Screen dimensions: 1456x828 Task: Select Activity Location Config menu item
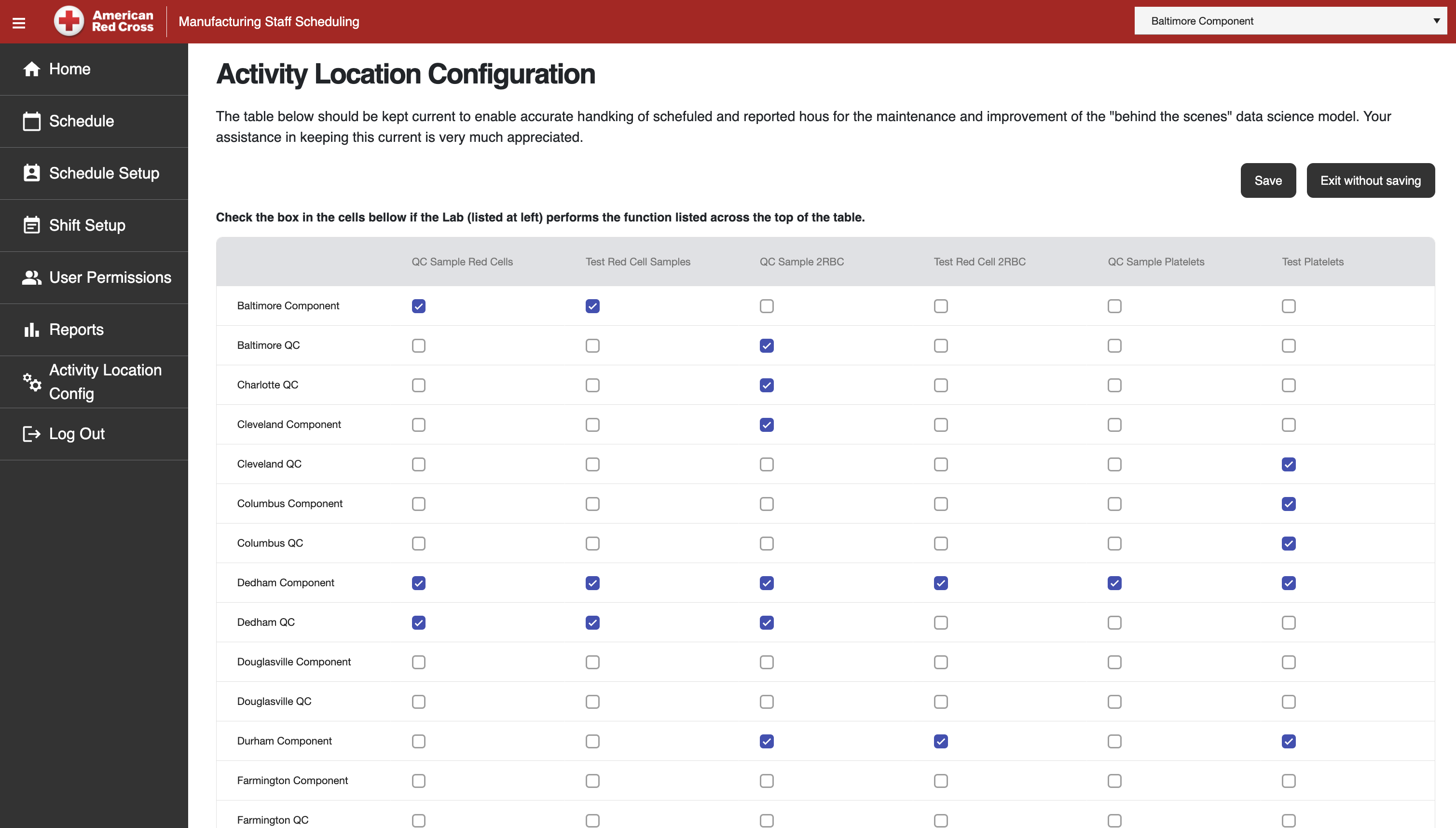pyautogui.click(x=94, y=382)
